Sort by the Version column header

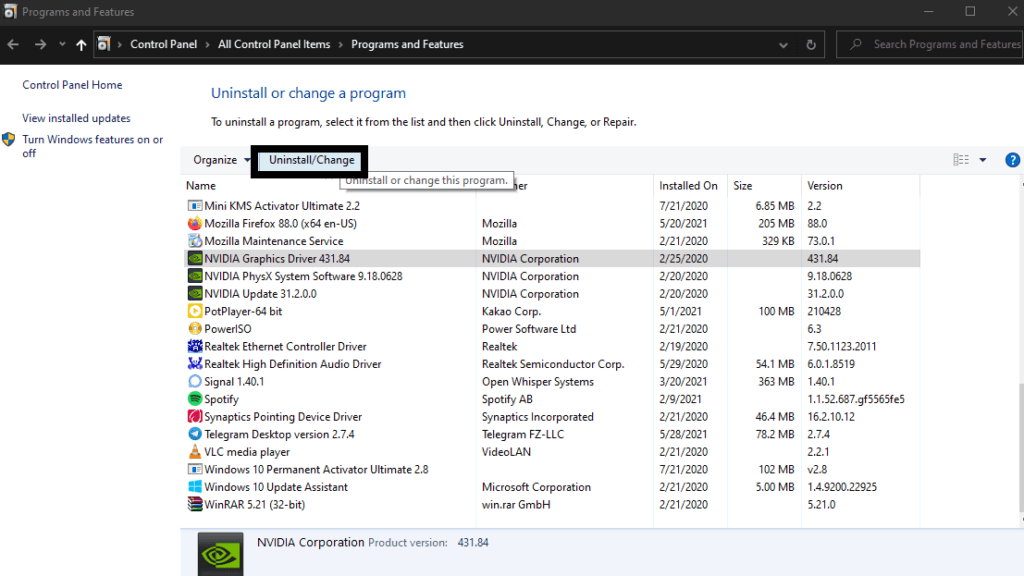pos(824,186)
